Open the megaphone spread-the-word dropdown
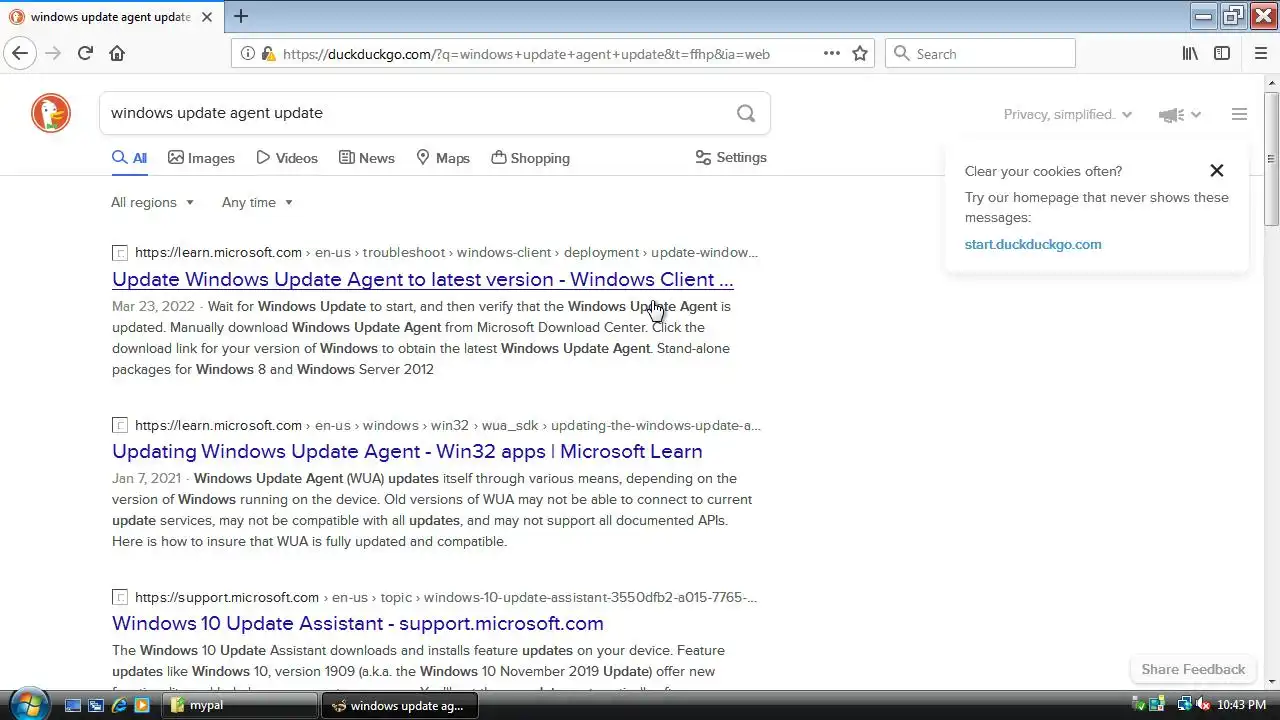This screenshot has width=1280, height=720. 1179,115
